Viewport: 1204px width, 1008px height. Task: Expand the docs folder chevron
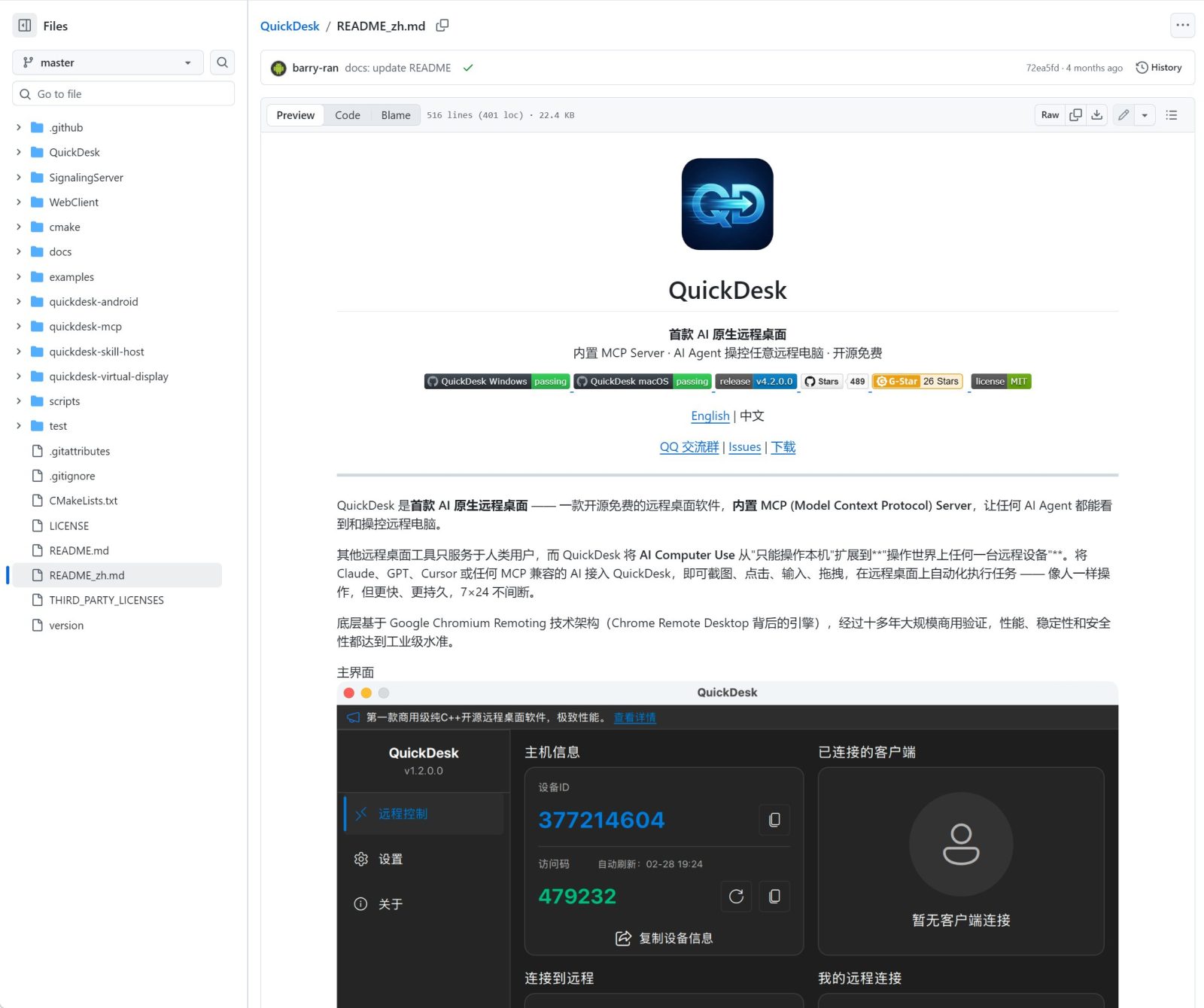click(x=19, y=252)
